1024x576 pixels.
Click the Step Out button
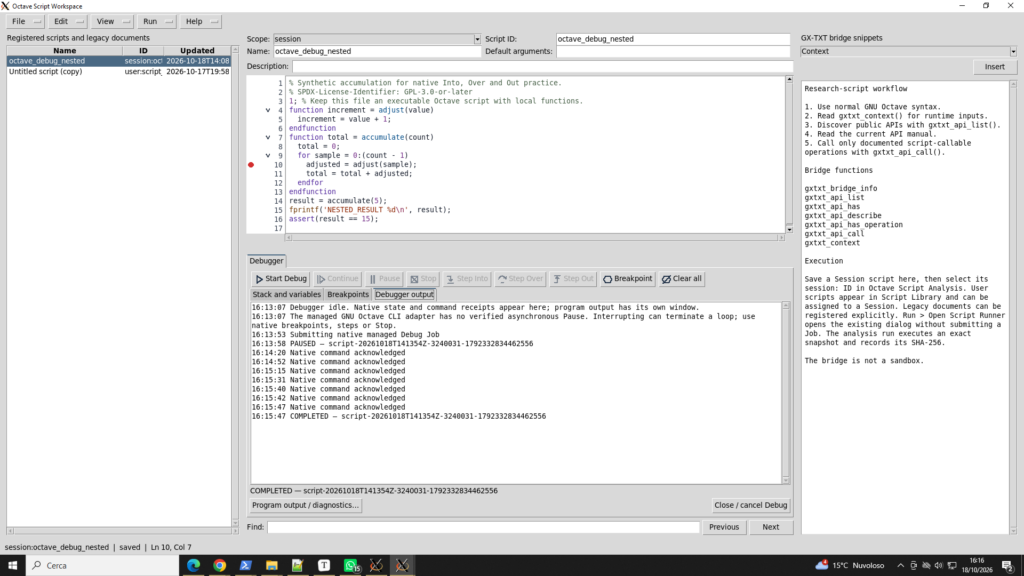pos(573,278)
